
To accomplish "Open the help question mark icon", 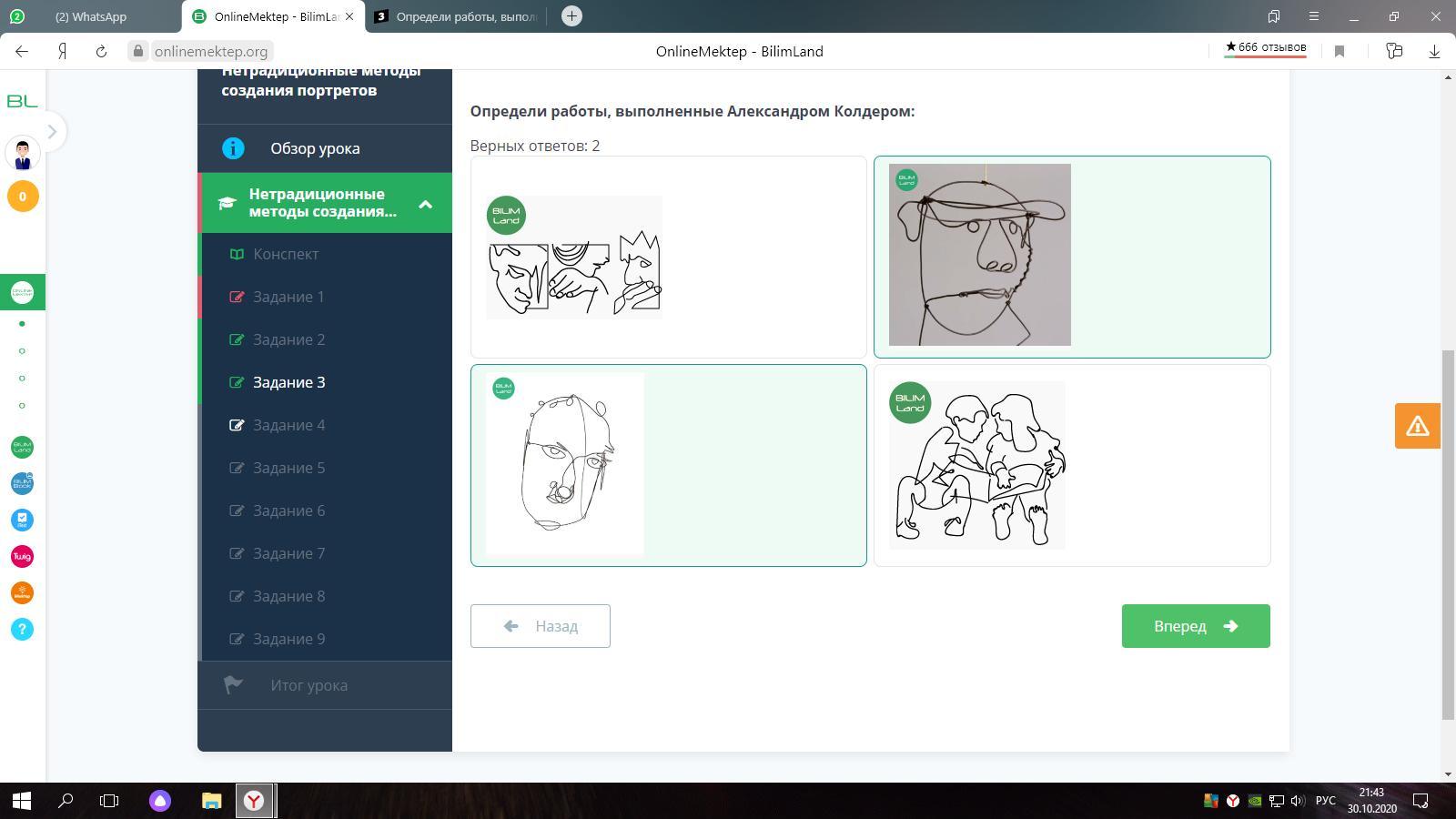I will [22, 629].
